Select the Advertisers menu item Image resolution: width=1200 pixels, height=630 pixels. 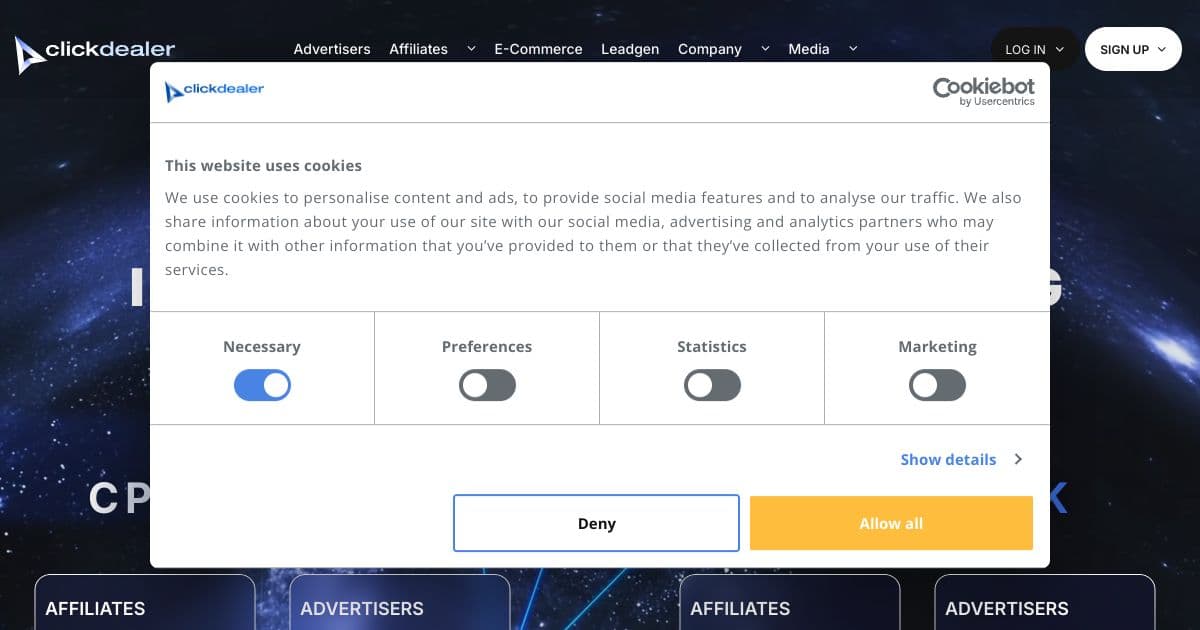pyautogui.click(x=331, y=48)
